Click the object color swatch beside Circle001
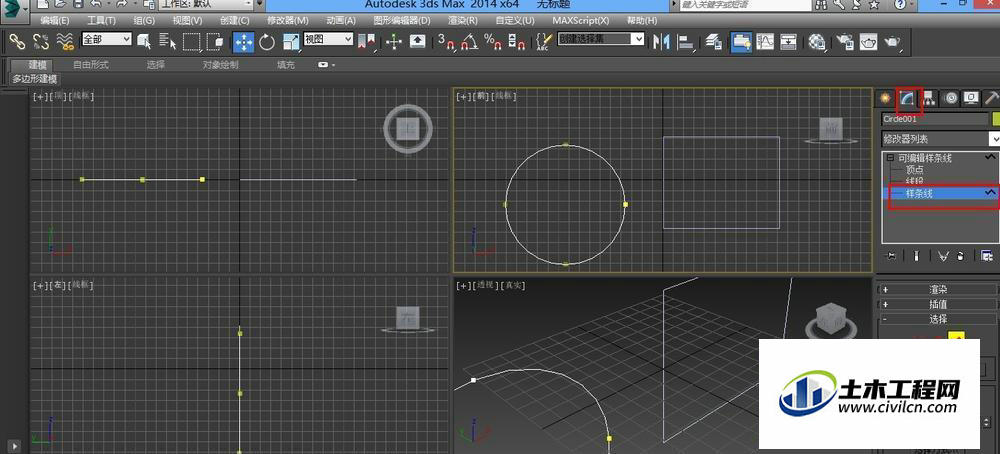The image size is (1000, 454). point(996,119)
